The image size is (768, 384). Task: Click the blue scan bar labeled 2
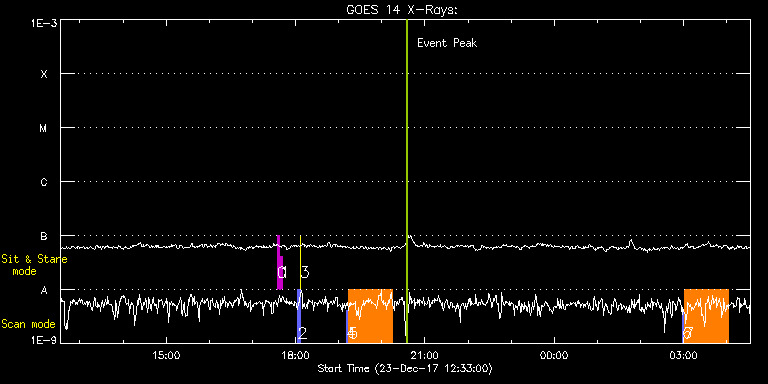point(299,316)
